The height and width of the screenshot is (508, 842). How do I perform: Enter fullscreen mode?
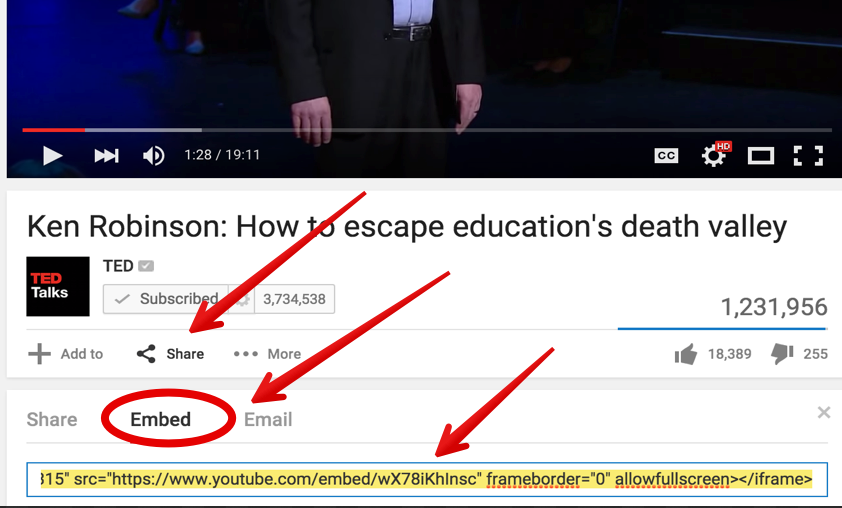[x=808, y=156]
